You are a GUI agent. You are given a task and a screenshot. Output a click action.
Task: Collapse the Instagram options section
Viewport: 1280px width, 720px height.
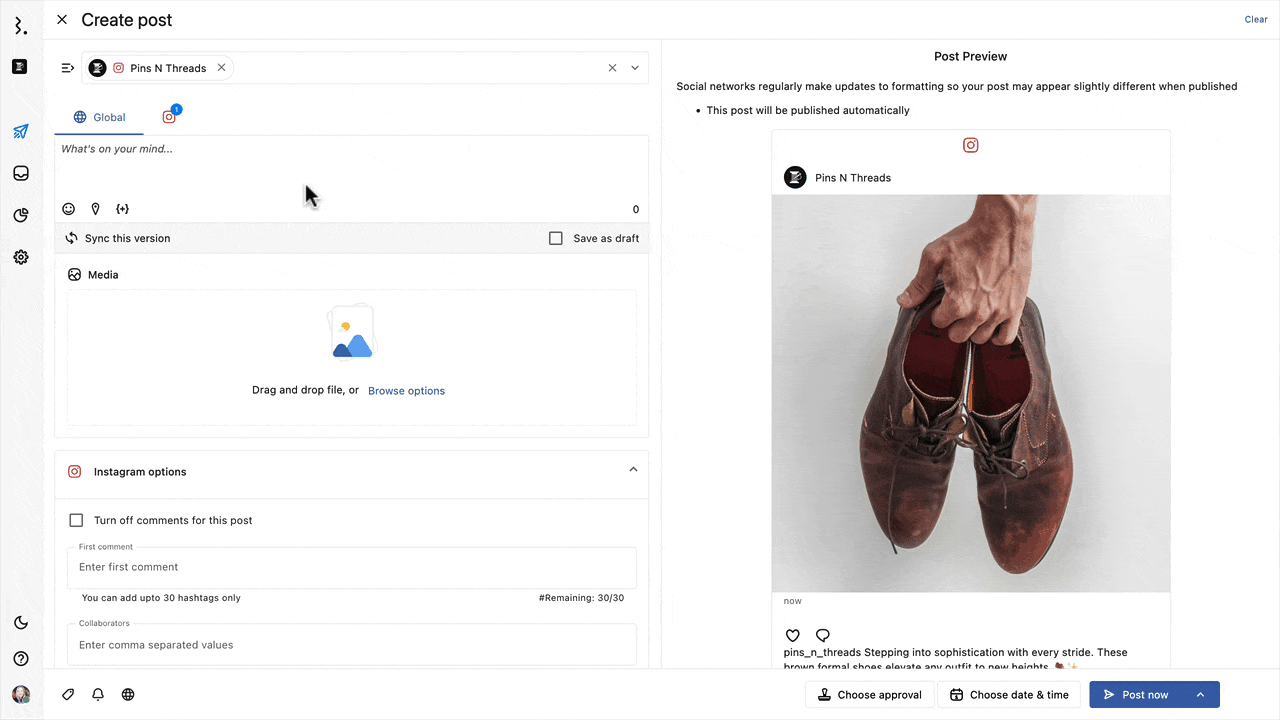pyautogui.click(x=633, y=470)
